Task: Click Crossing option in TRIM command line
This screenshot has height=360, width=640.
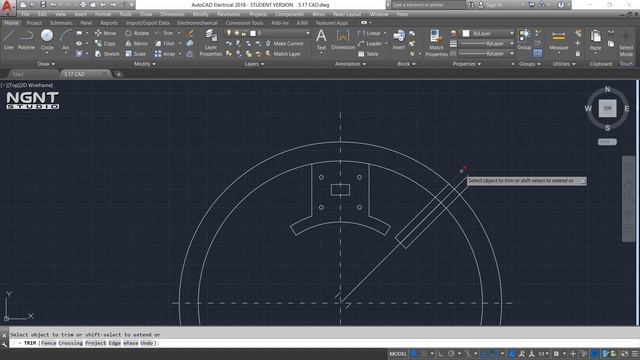Action: point(71,343)
